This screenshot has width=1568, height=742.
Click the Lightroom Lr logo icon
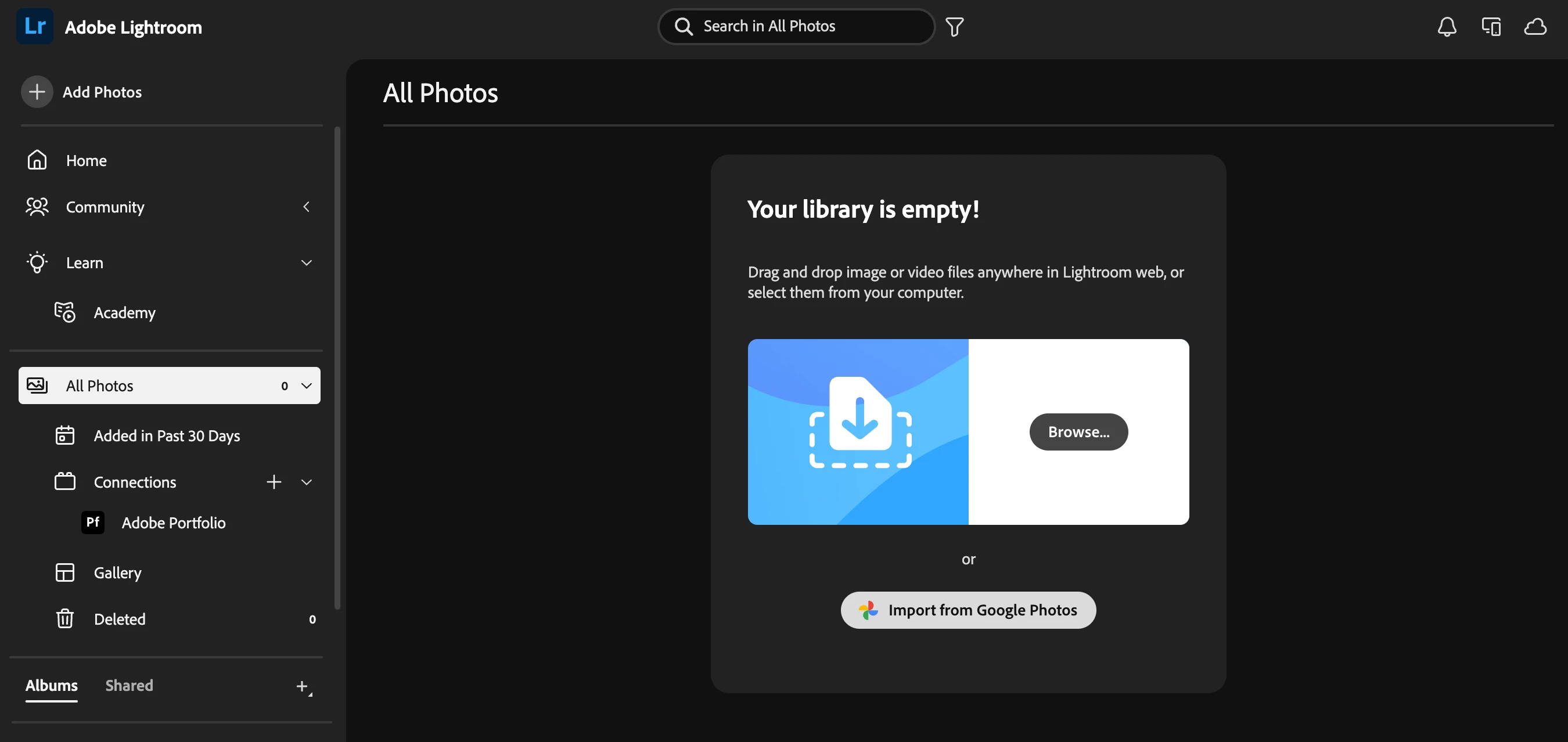coord(34,26)
